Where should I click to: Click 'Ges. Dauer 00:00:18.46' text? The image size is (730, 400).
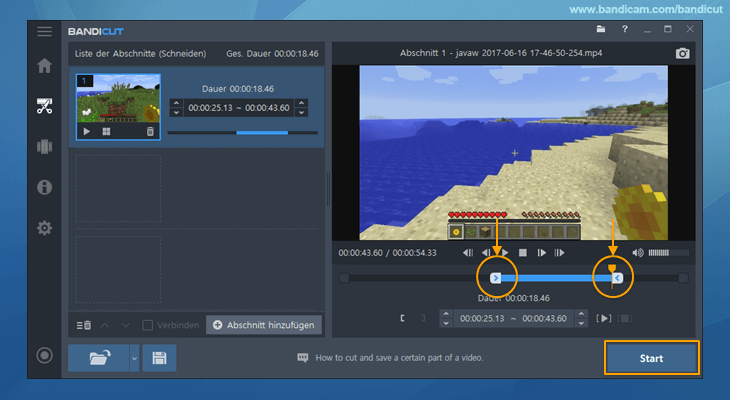[x=272, y=54]
